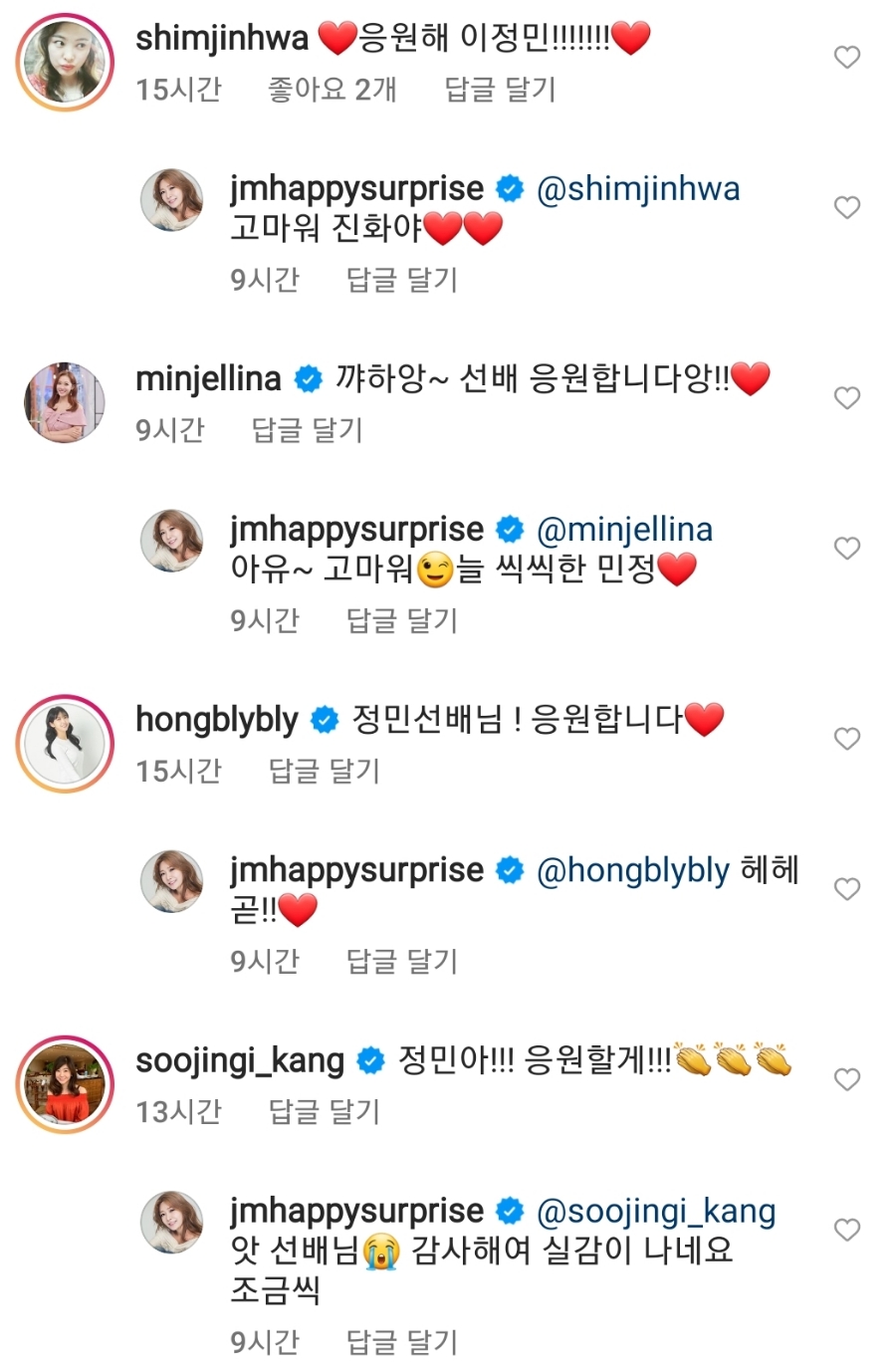
Task: Open shimjinhwa's profile picture
Action: 66,62
